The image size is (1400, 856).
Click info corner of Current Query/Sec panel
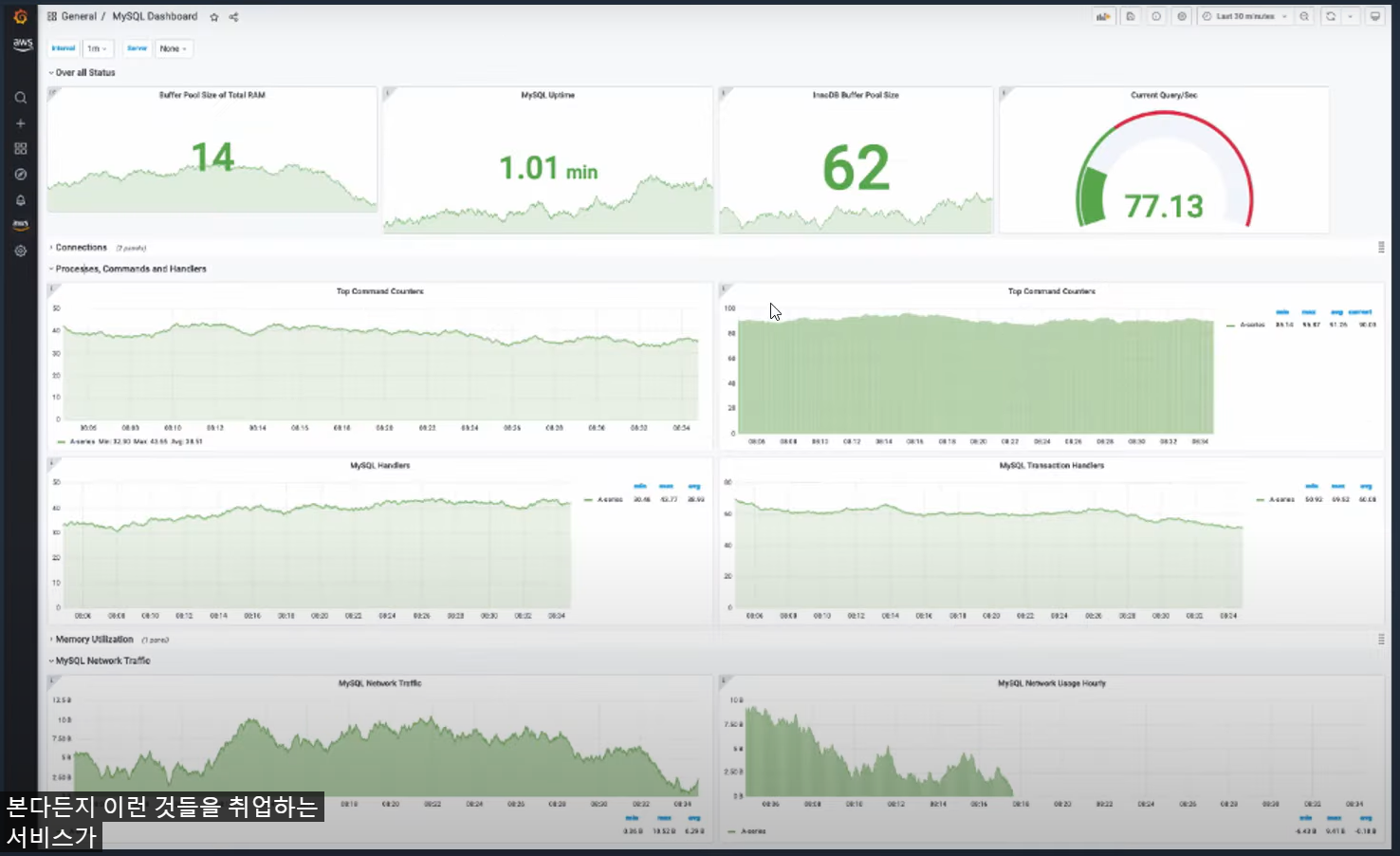(x=1004, y=92)
